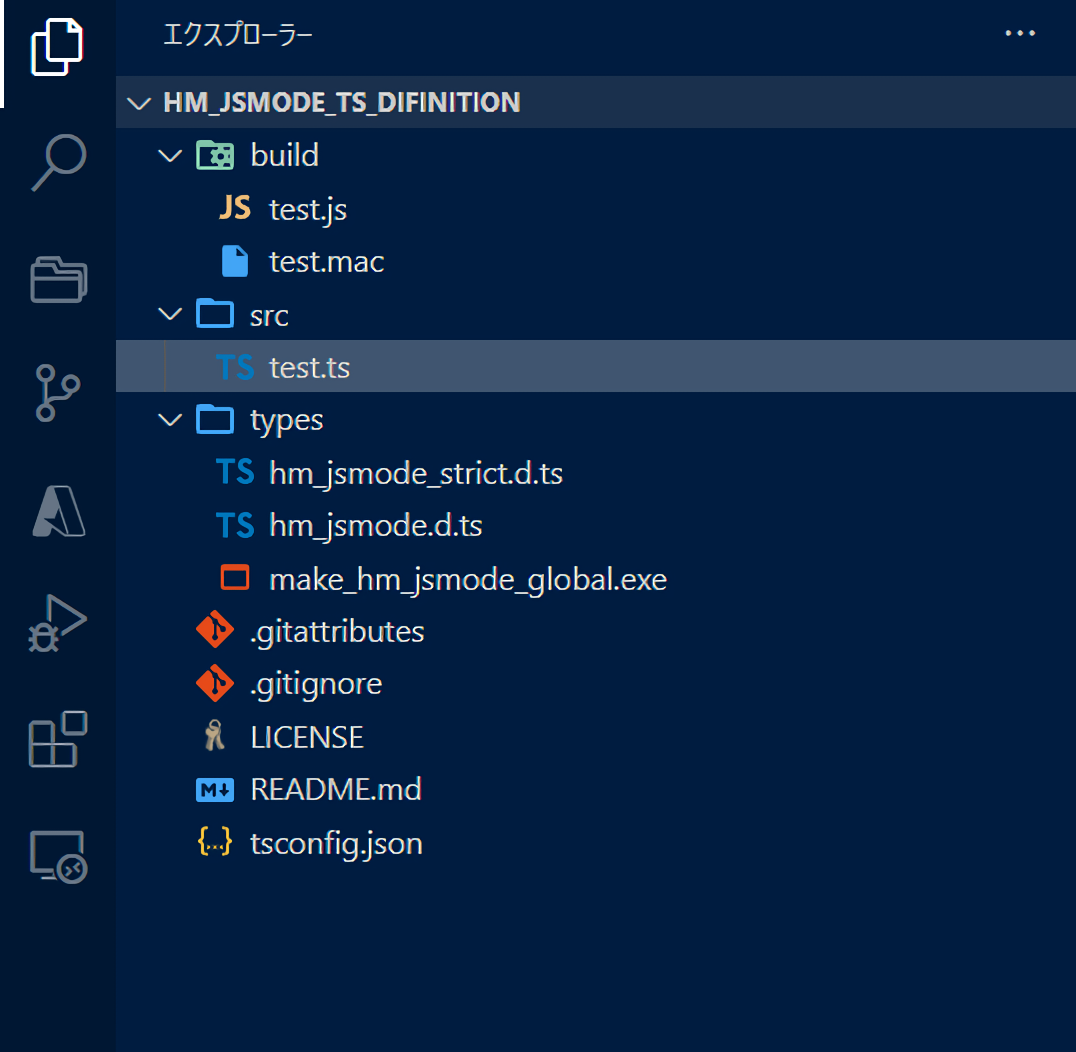This screenshot has width=1076, height=1052.
Task: Open test.js in the build folder
Action: point(308,209)
